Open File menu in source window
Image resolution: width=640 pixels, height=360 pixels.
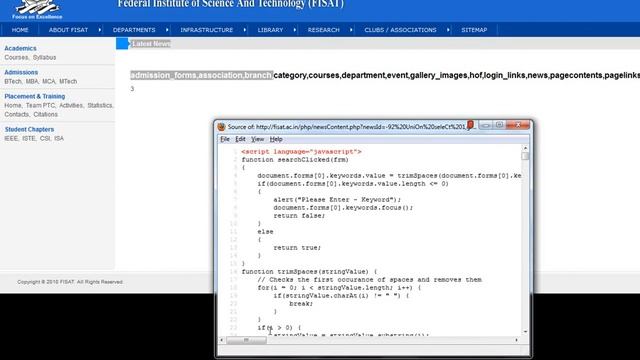coord(224,139)
